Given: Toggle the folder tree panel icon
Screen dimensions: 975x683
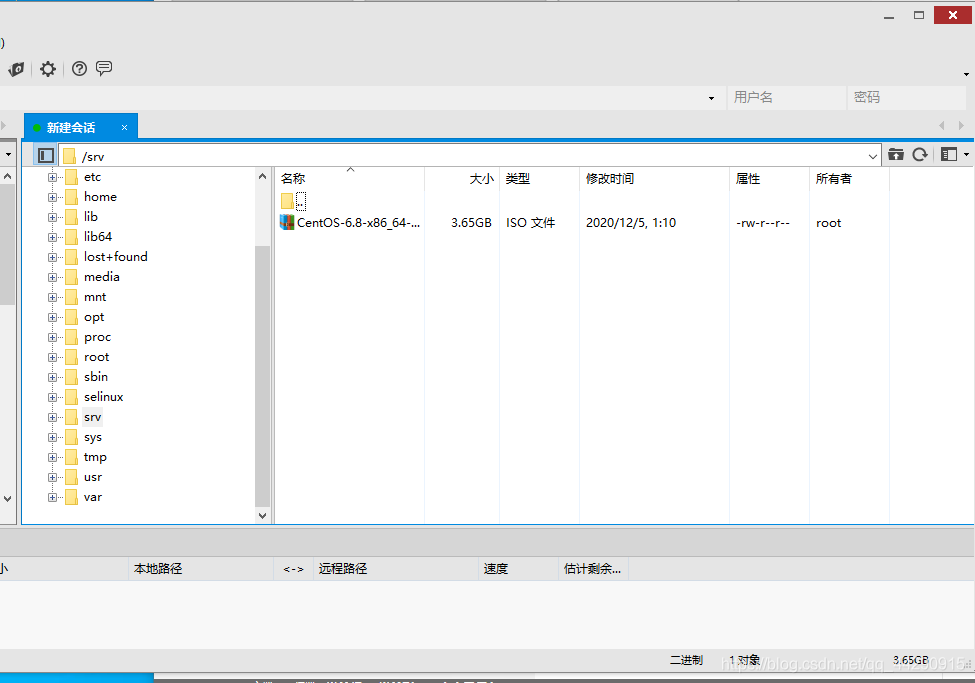Looking at the screenshot, I should pos(46,155).
